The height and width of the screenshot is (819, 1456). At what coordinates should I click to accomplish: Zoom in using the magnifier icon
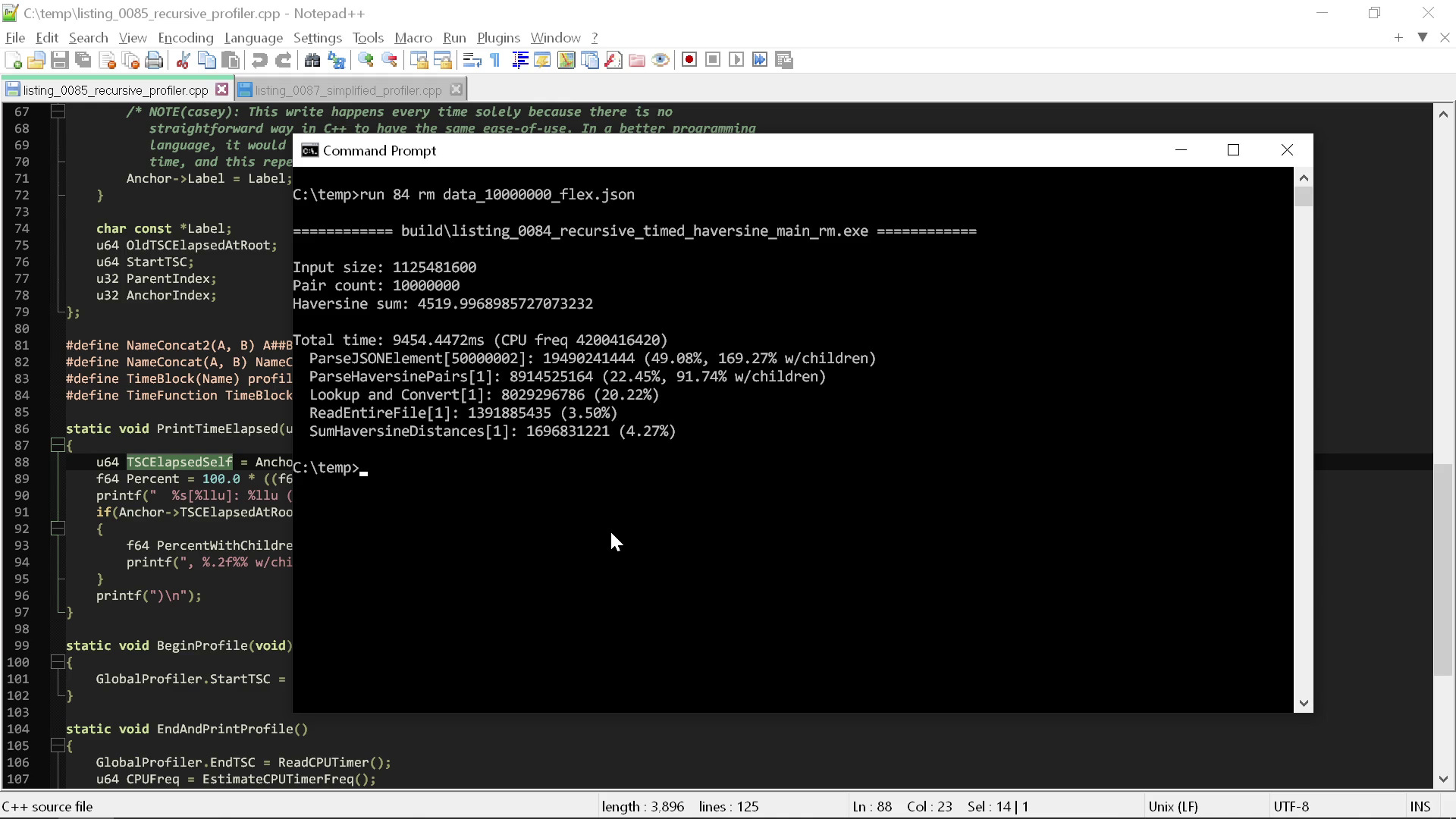(366, 59)
